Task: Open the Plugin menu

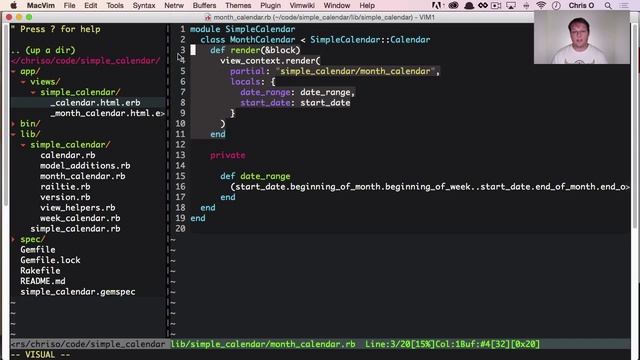Action: click(270, 5)
